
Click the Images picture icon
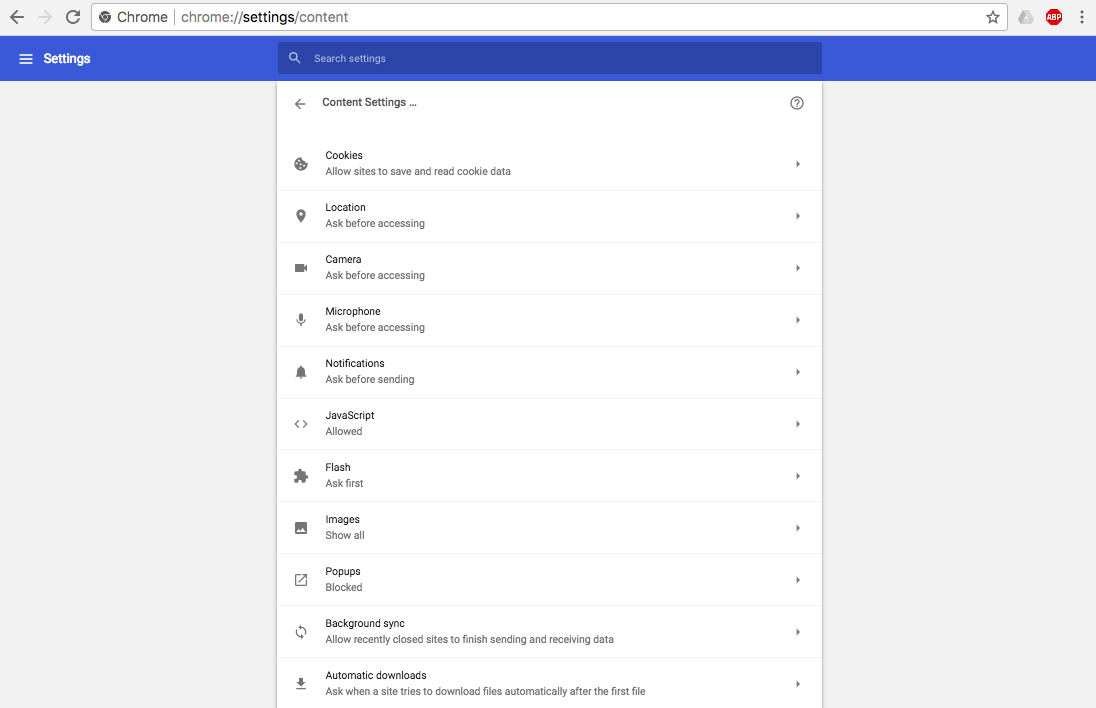click(301, 528)
